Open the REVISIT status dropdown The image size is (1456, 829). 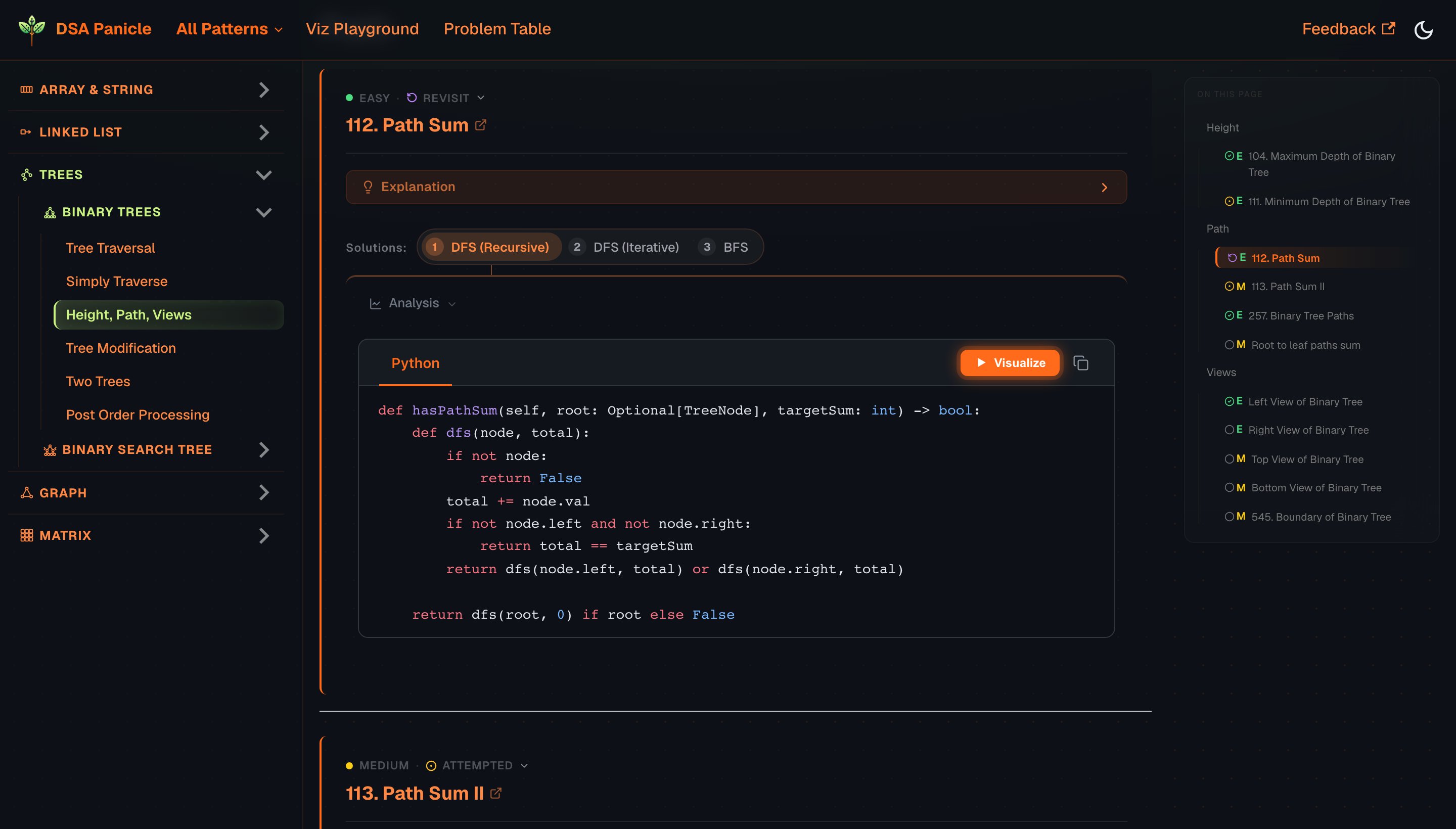click(446, 98)
